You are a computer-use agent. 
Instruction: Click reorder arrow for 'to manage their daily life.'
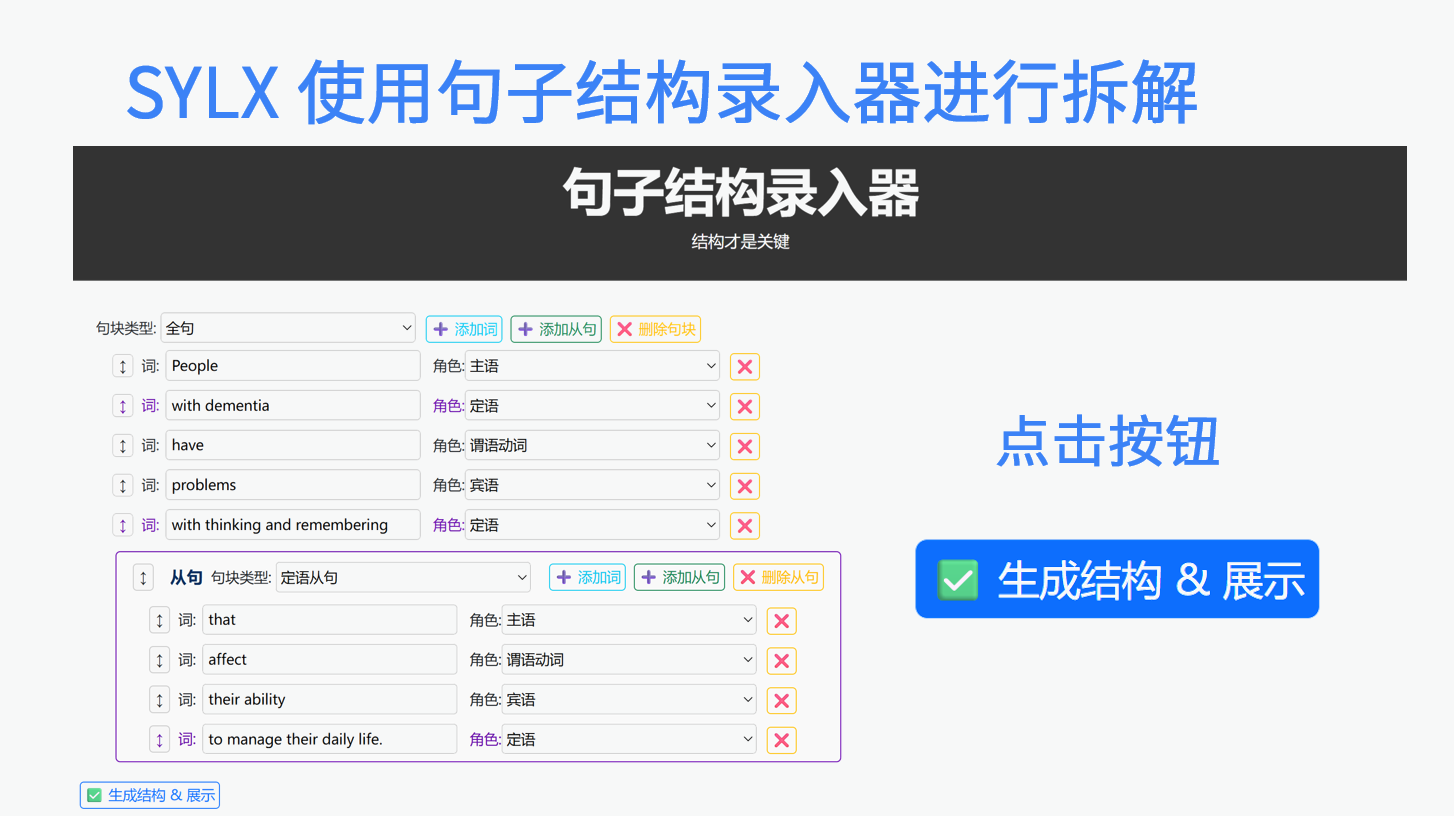click(x=160, y=740)
